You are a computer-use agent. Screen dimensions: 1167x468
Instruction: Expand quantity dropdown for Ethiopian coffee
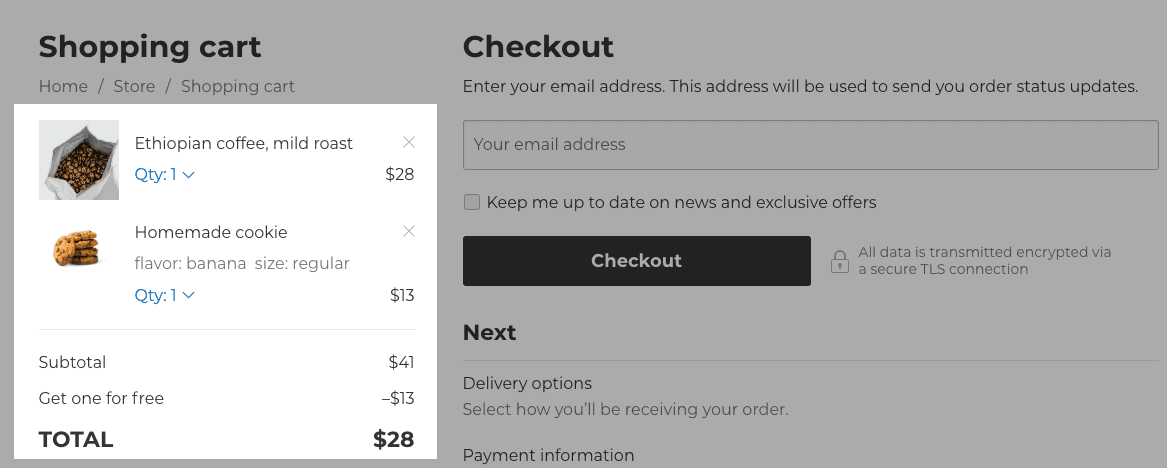pyautogui.click(x=165, y=175)
